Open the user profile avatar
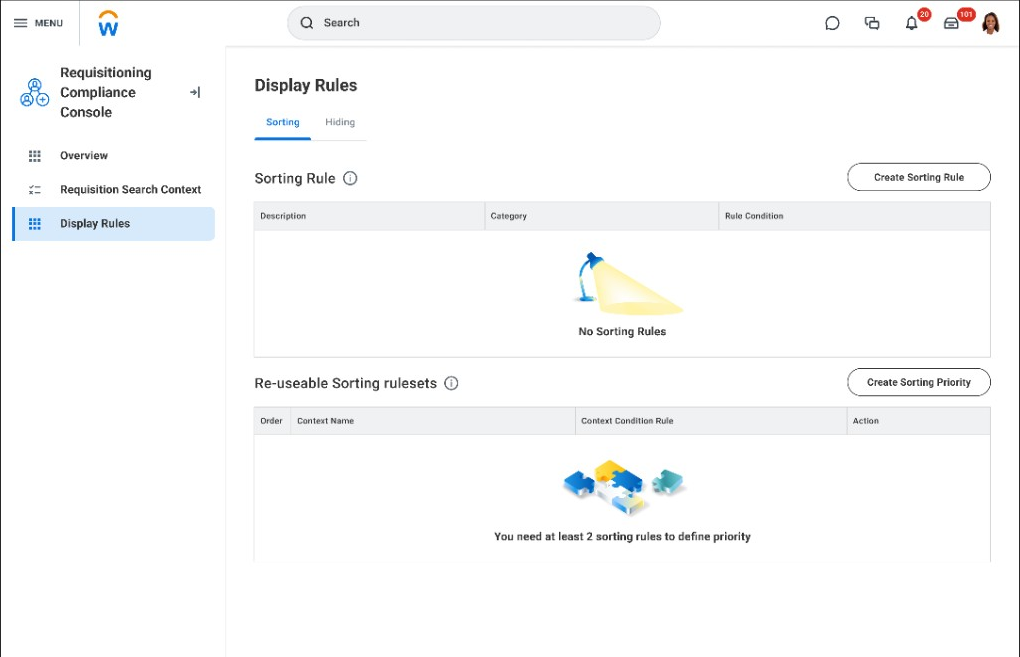 991,23
